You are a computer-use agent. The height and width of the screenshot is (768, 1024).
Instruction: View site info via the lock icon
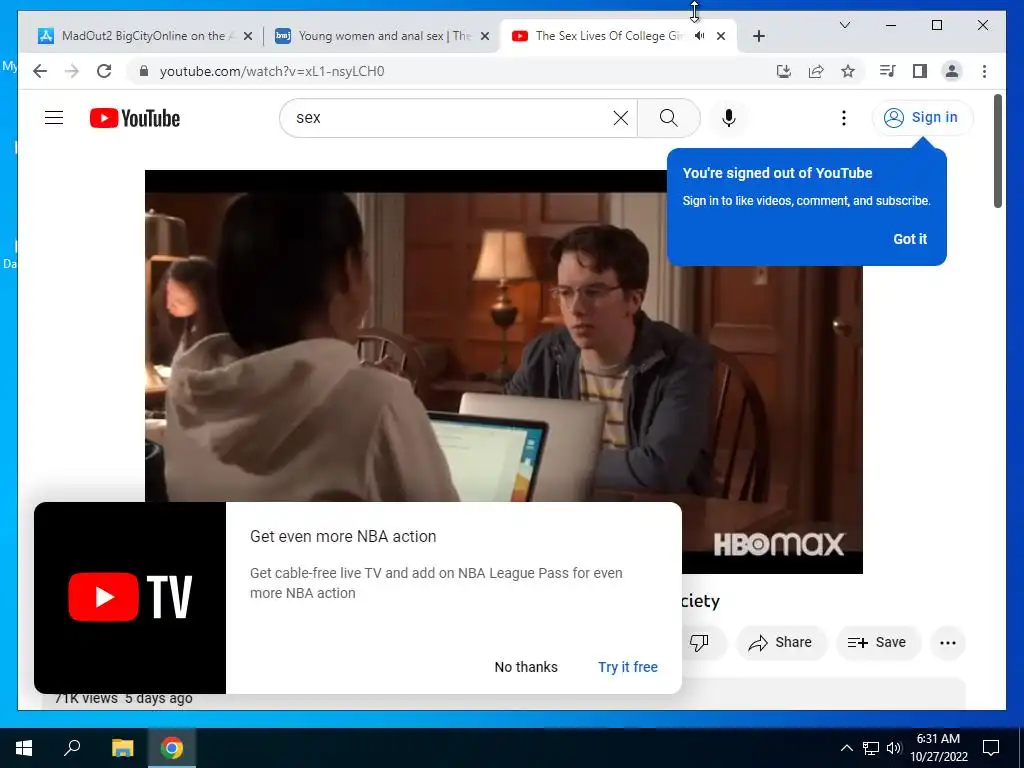tap(144, 71)
